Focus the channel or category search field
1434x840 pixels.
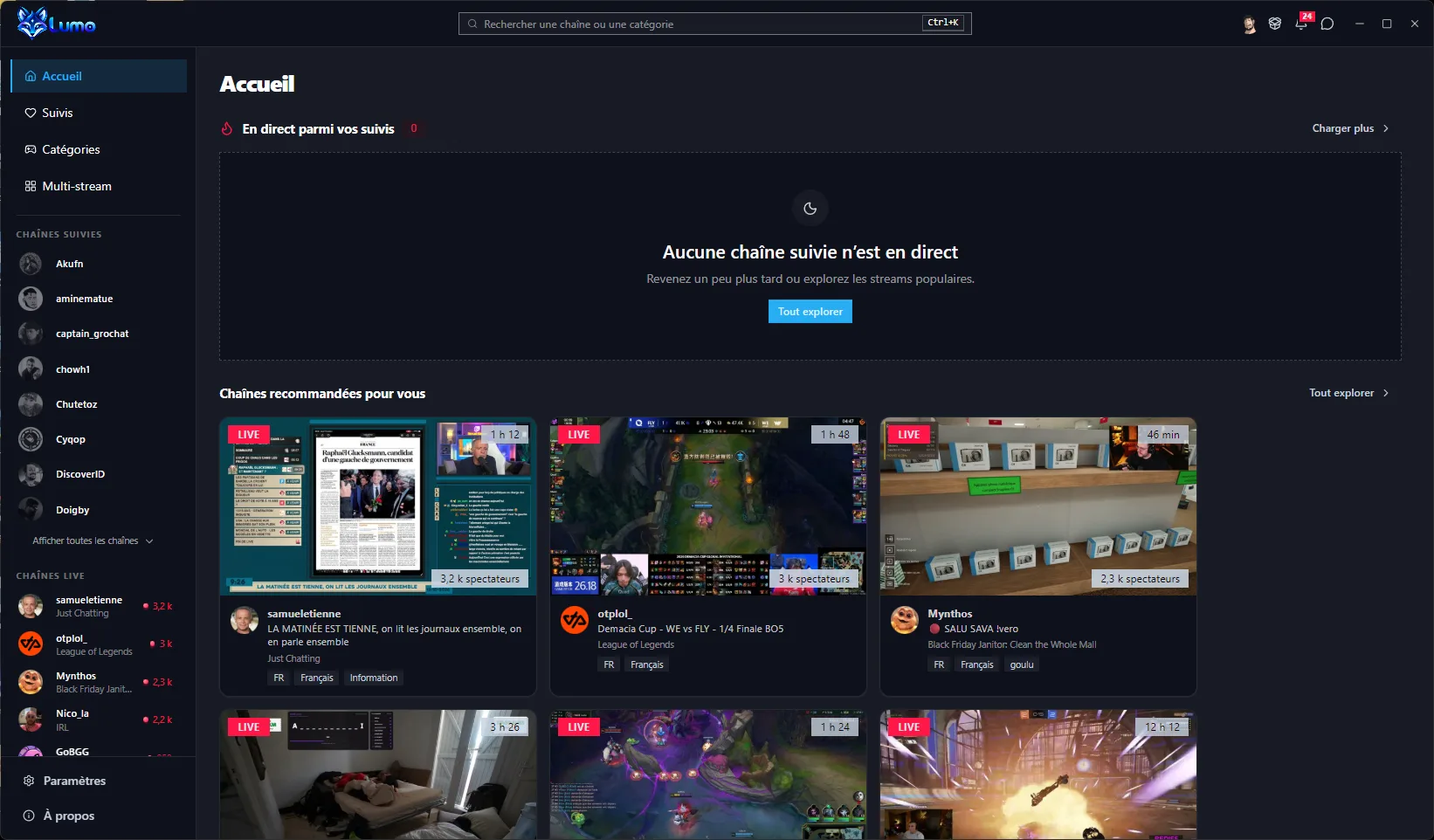(x=714, y=24)
